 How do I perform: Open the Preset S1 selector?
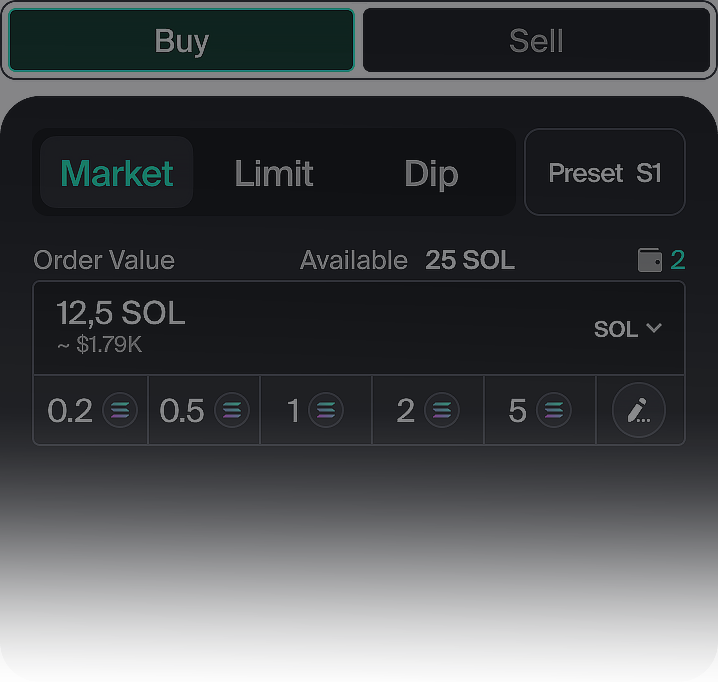[604, 173]
